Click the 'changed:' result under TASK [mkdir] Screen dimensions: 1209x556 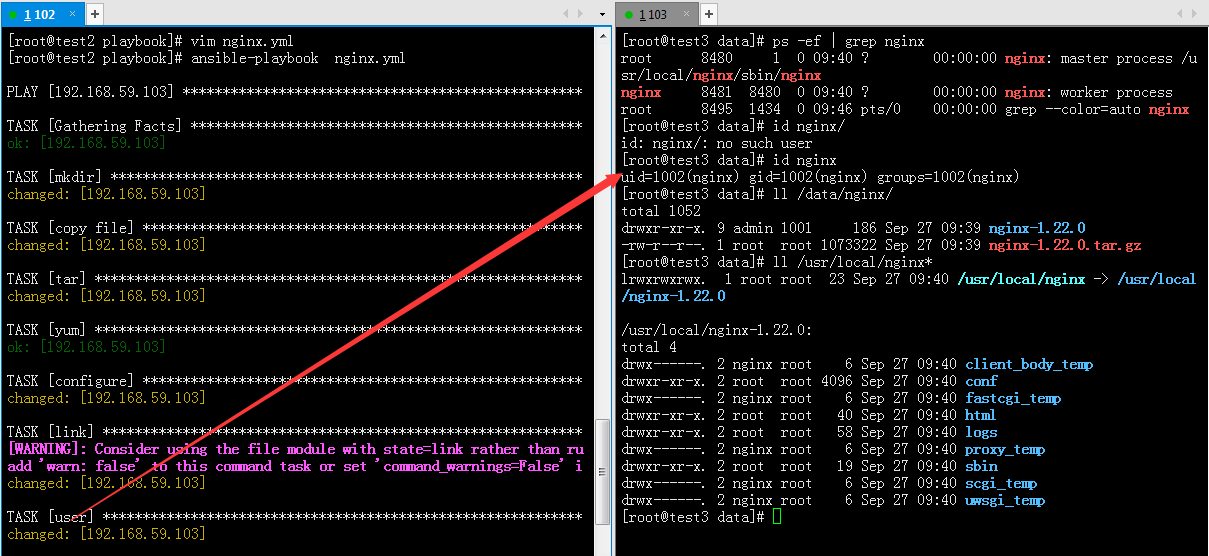(106, 194)
